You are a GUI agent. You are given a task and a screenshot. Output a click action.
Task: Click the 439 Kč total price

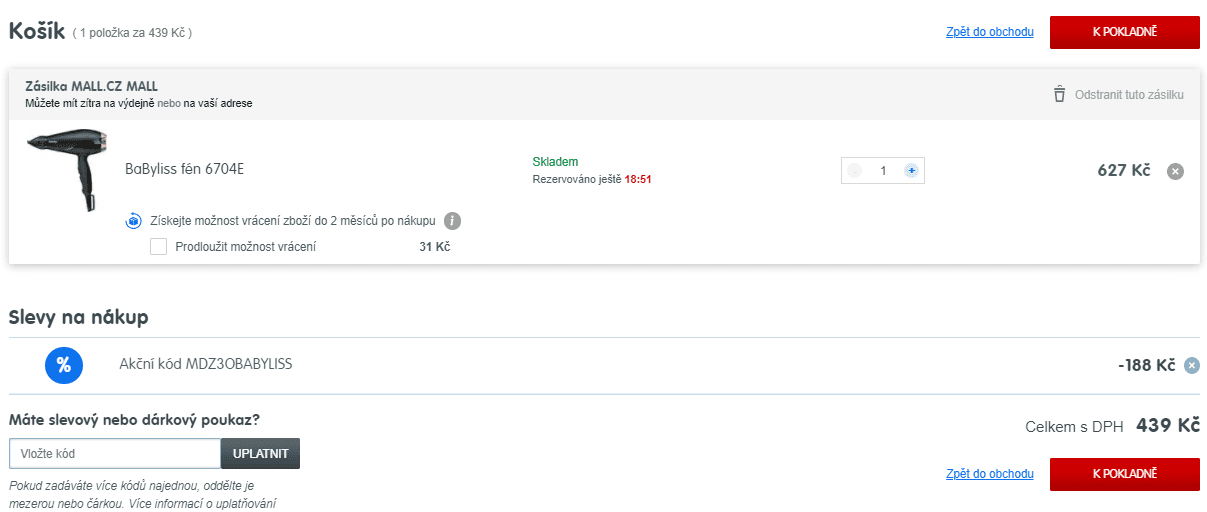click(1168, 426)
